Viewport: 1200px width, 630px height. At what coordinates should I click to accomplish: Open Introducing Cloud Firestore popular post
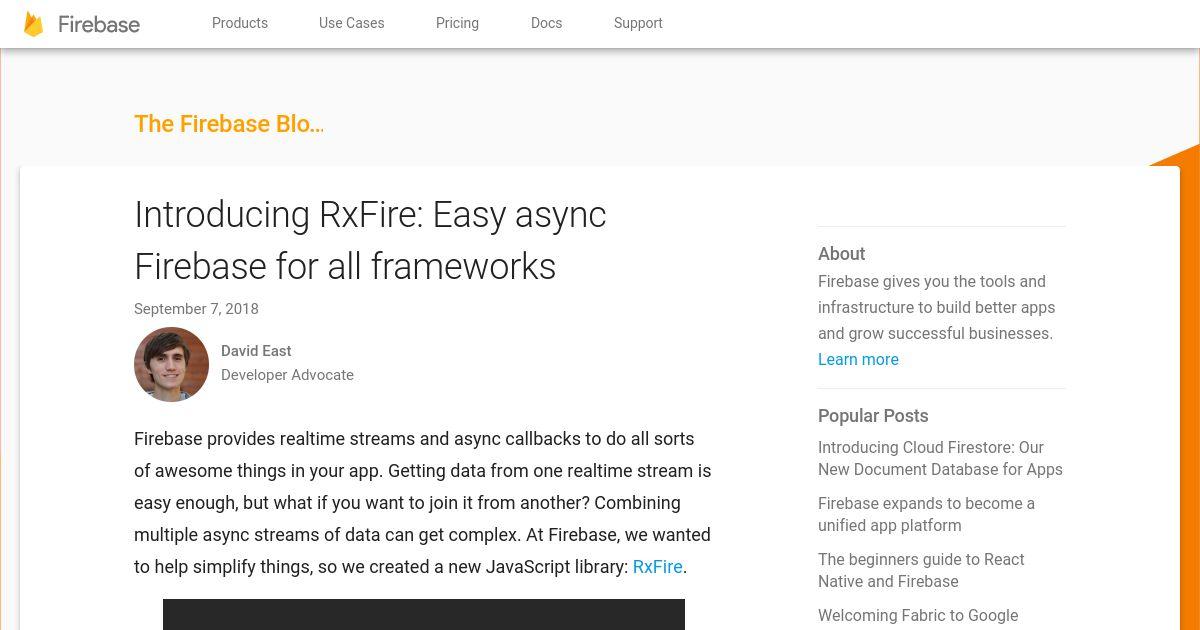tap(940, 458)
